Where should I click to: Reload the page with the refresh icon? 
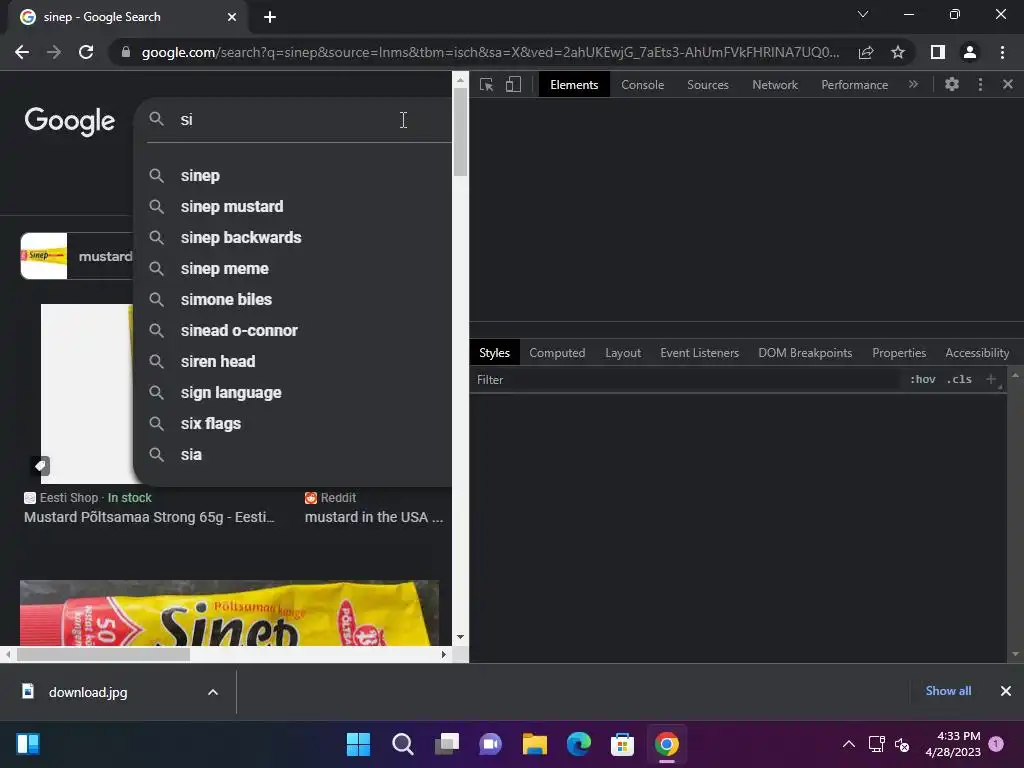86,52
